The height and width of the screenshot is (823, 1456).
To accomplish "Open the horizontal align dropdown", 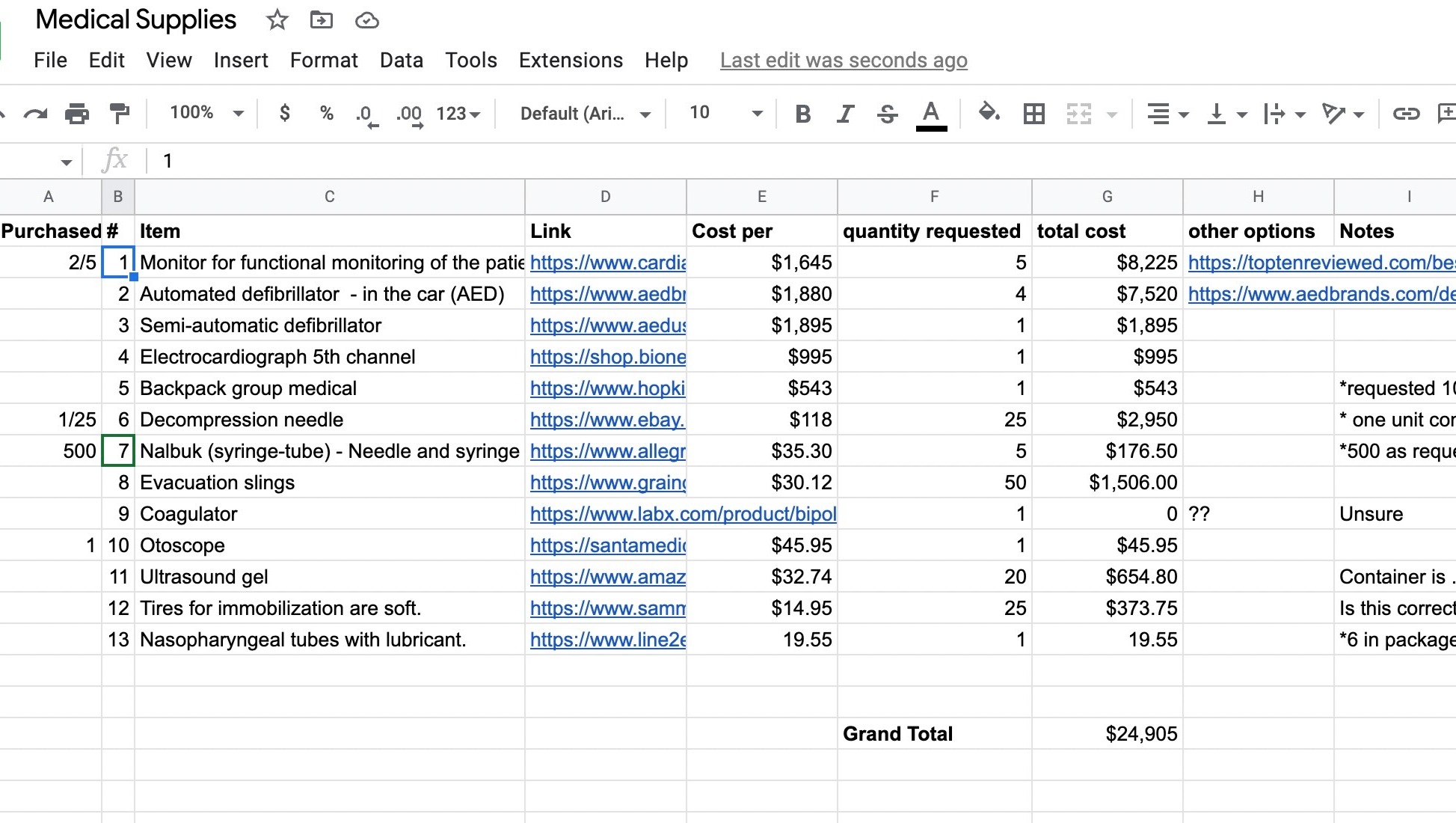I will (1167, 114).
